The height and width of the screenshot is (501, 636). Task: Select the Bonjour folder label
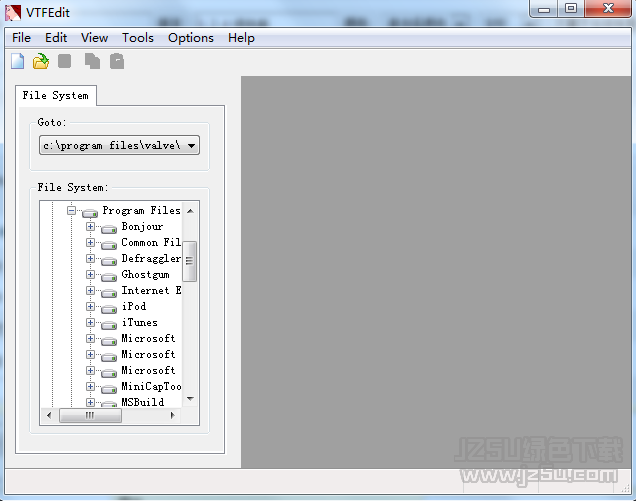142,226
